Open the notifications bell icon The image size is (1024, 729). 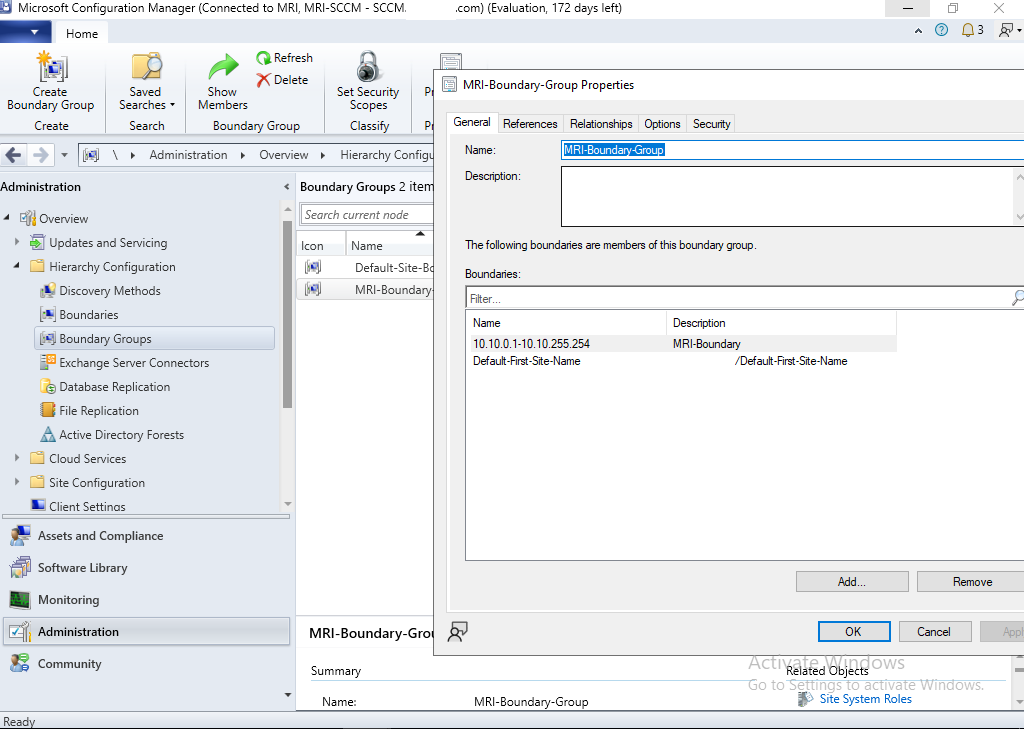967,29
